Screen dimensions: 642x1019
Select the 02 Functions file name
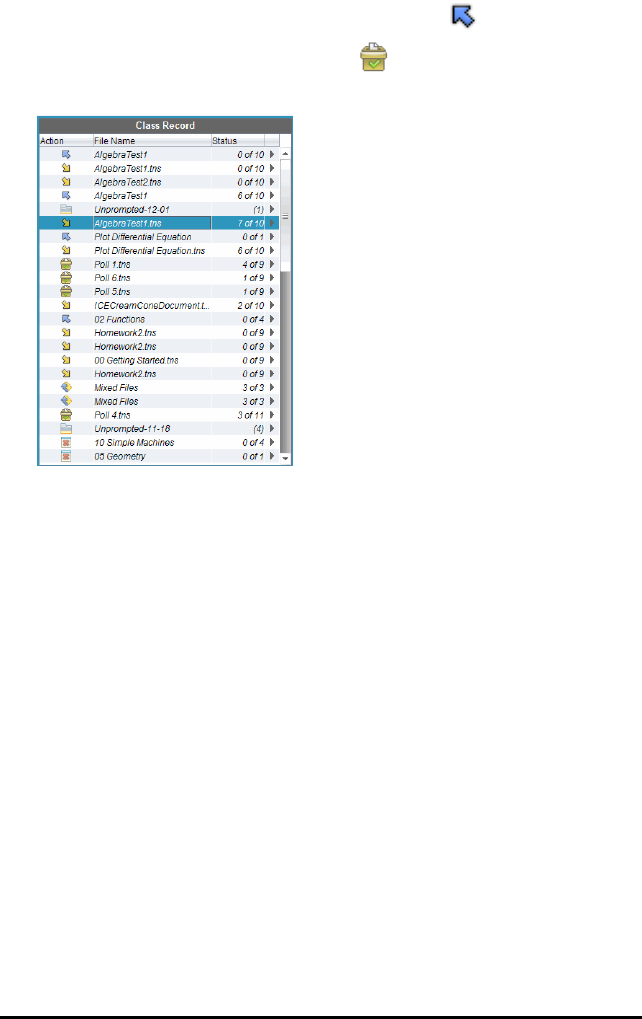pyautogui.click(x=120, y=319)
